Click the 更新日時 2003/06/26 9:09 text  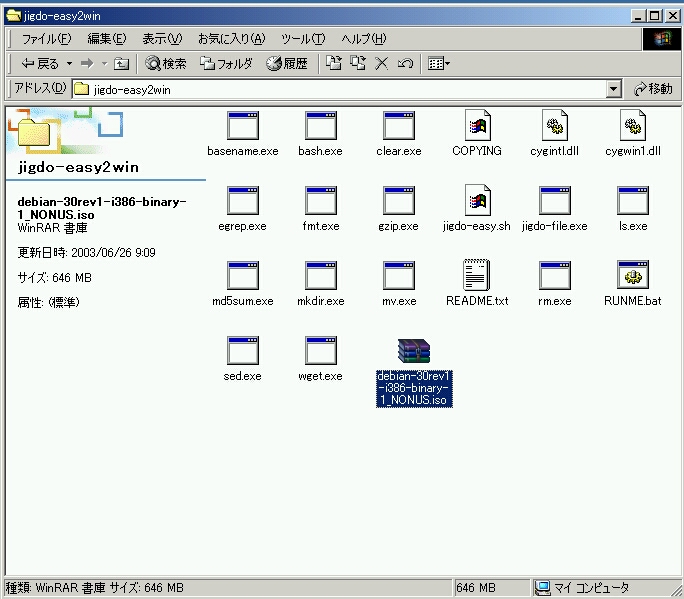[86, 253]
